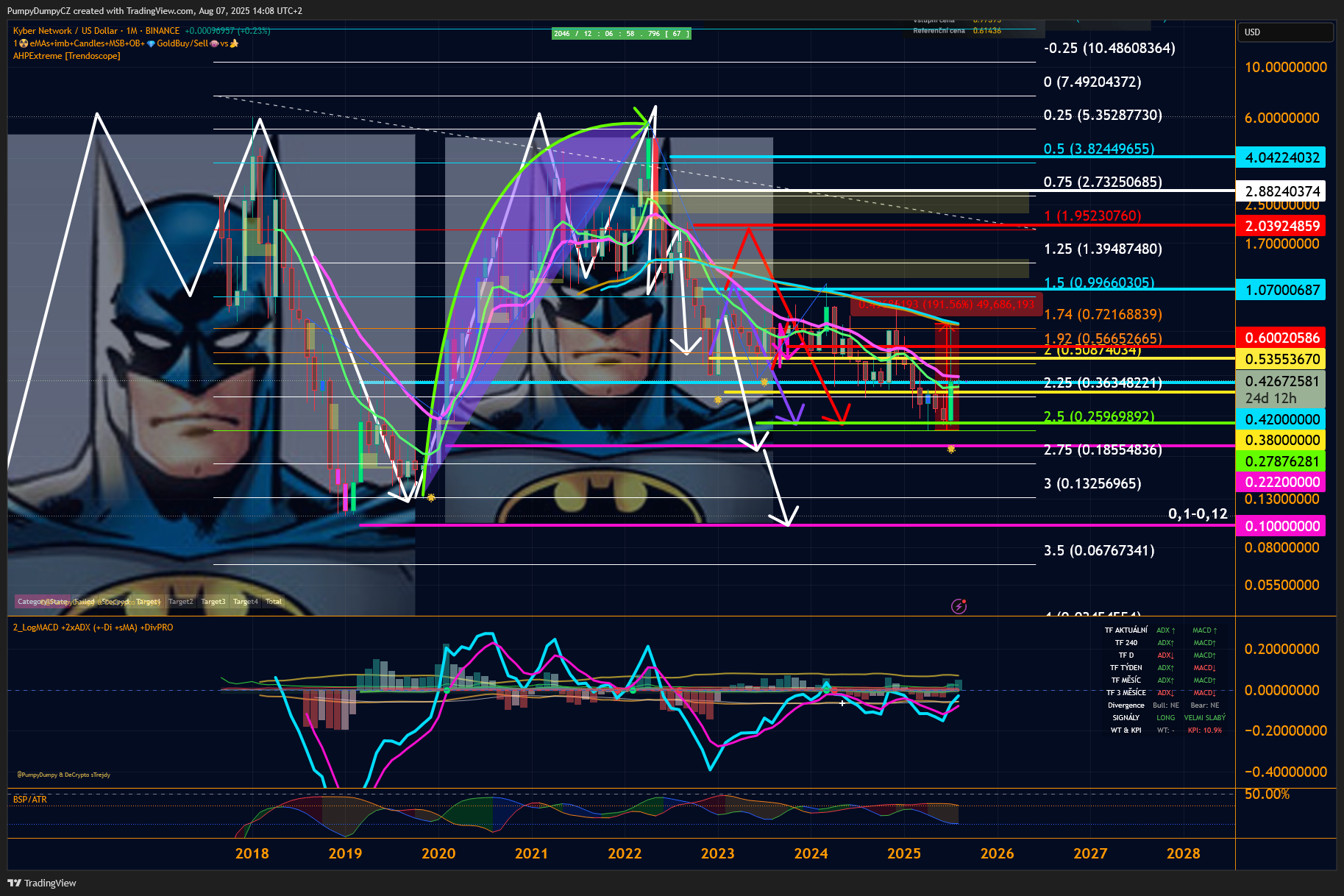The width and height of the screenshot is (1344, 896).
Task: Click the green countdown box 2046 / 12 : 06
Action: coord(621,34)
